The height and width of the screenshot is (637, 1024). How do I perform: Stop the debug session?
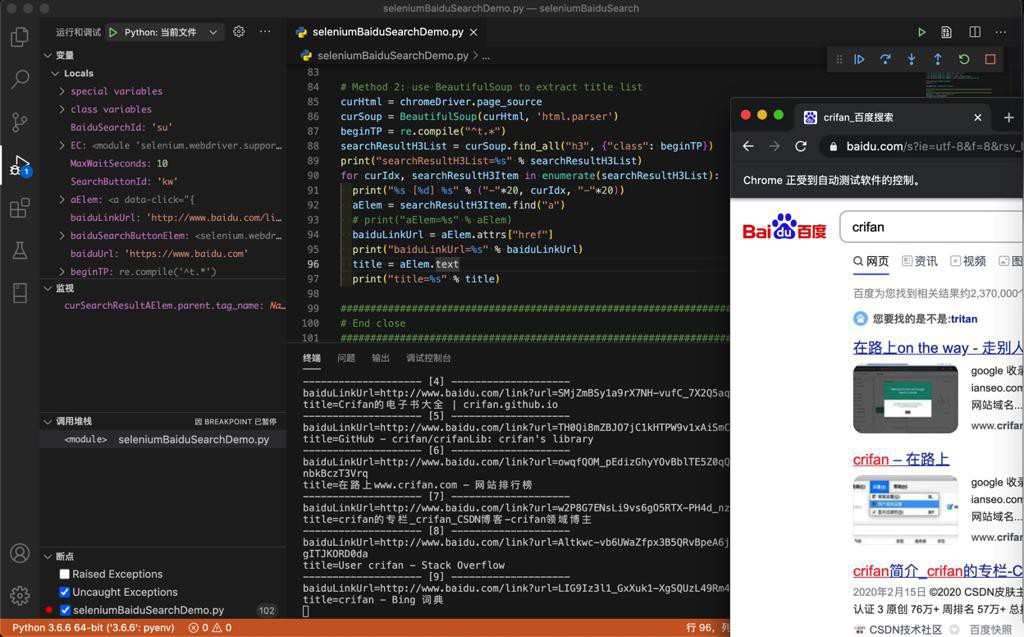pyautogui.click(x=990, y=59)
